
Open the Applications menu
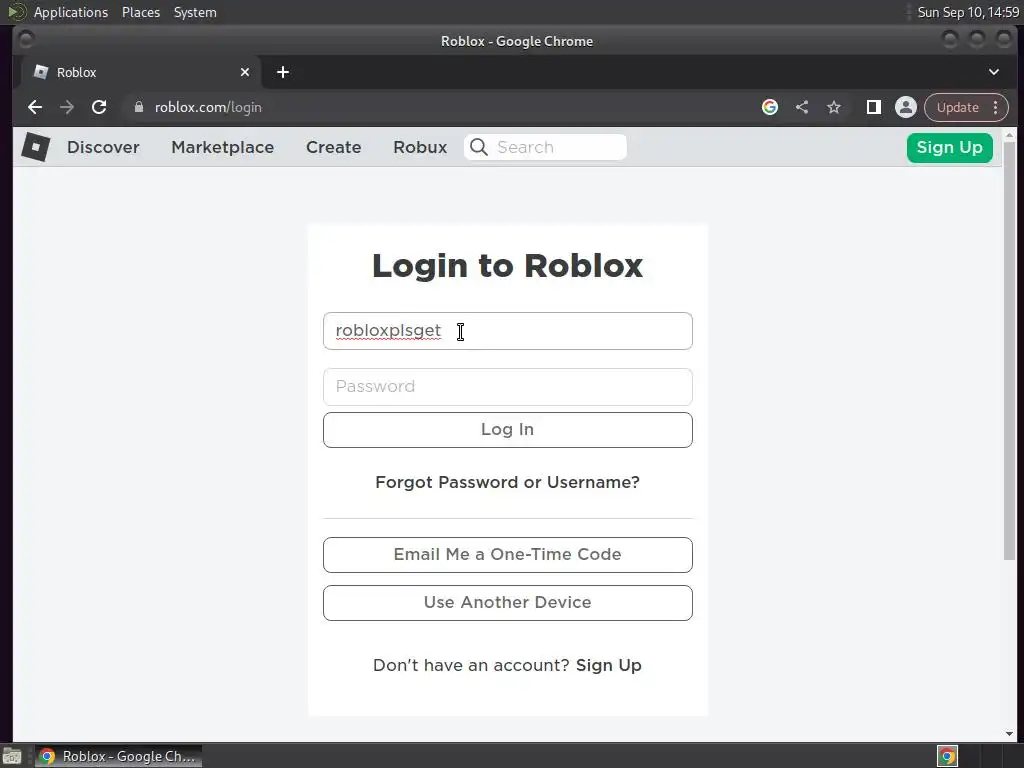(71, 12)
